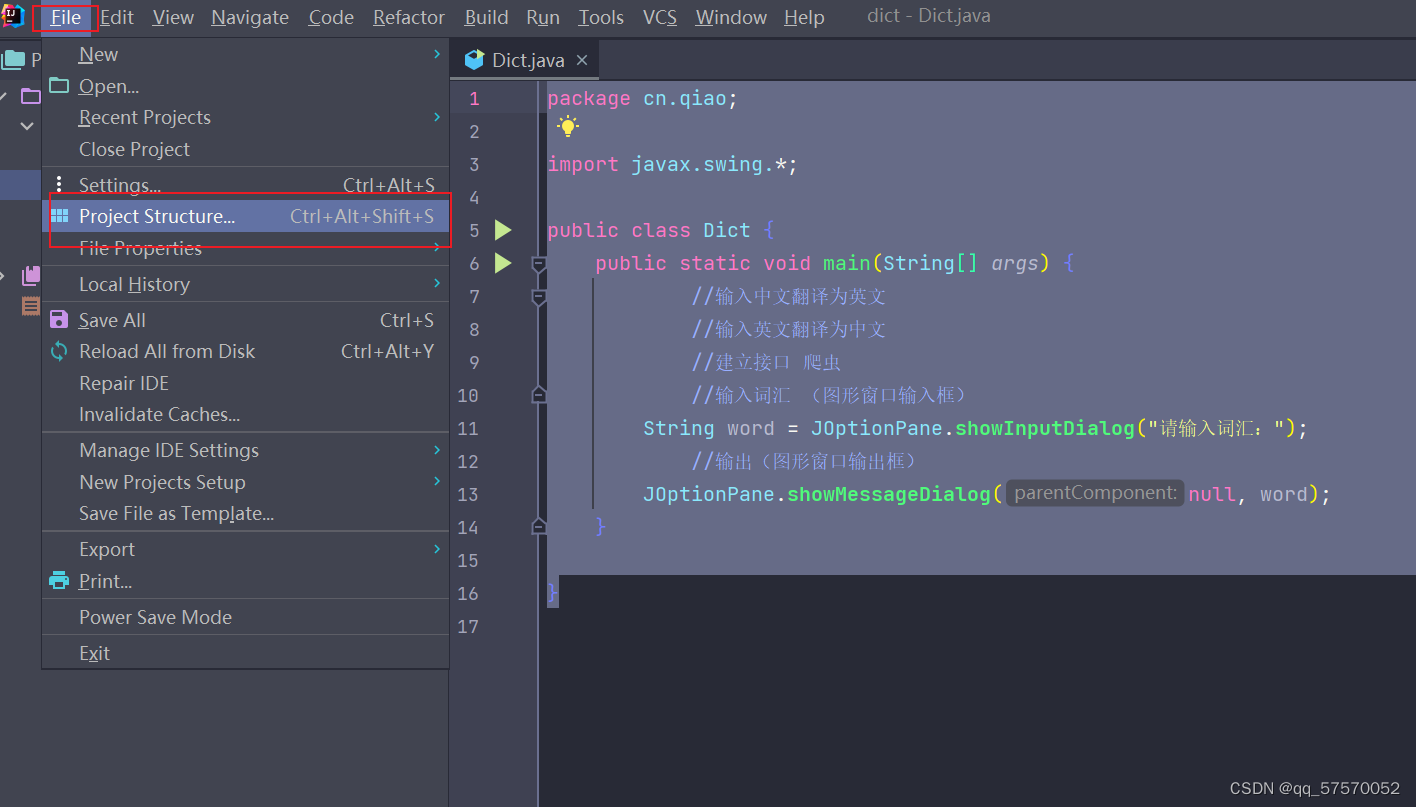This screenshot has height=807, width=1416.
Task: Click the IntelliJ IDEA logo icon
Action: pos(13,17)
